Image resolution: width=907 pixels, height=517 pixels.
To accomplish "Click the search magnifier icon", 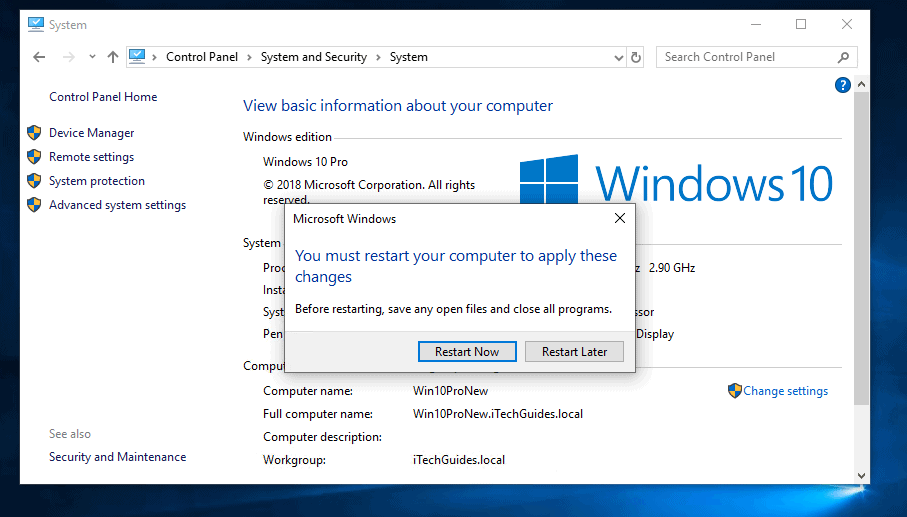I will pyautogui.click(x=843, y=57).
